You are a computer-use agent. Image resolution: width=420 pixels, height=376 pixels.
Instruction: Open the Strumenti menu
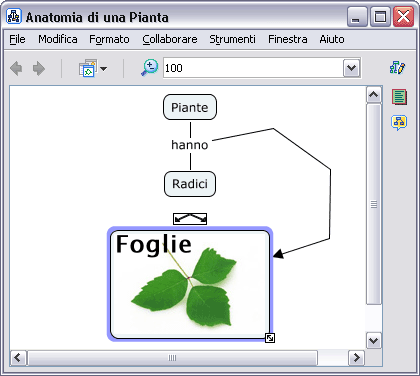[x=232, y=39]
